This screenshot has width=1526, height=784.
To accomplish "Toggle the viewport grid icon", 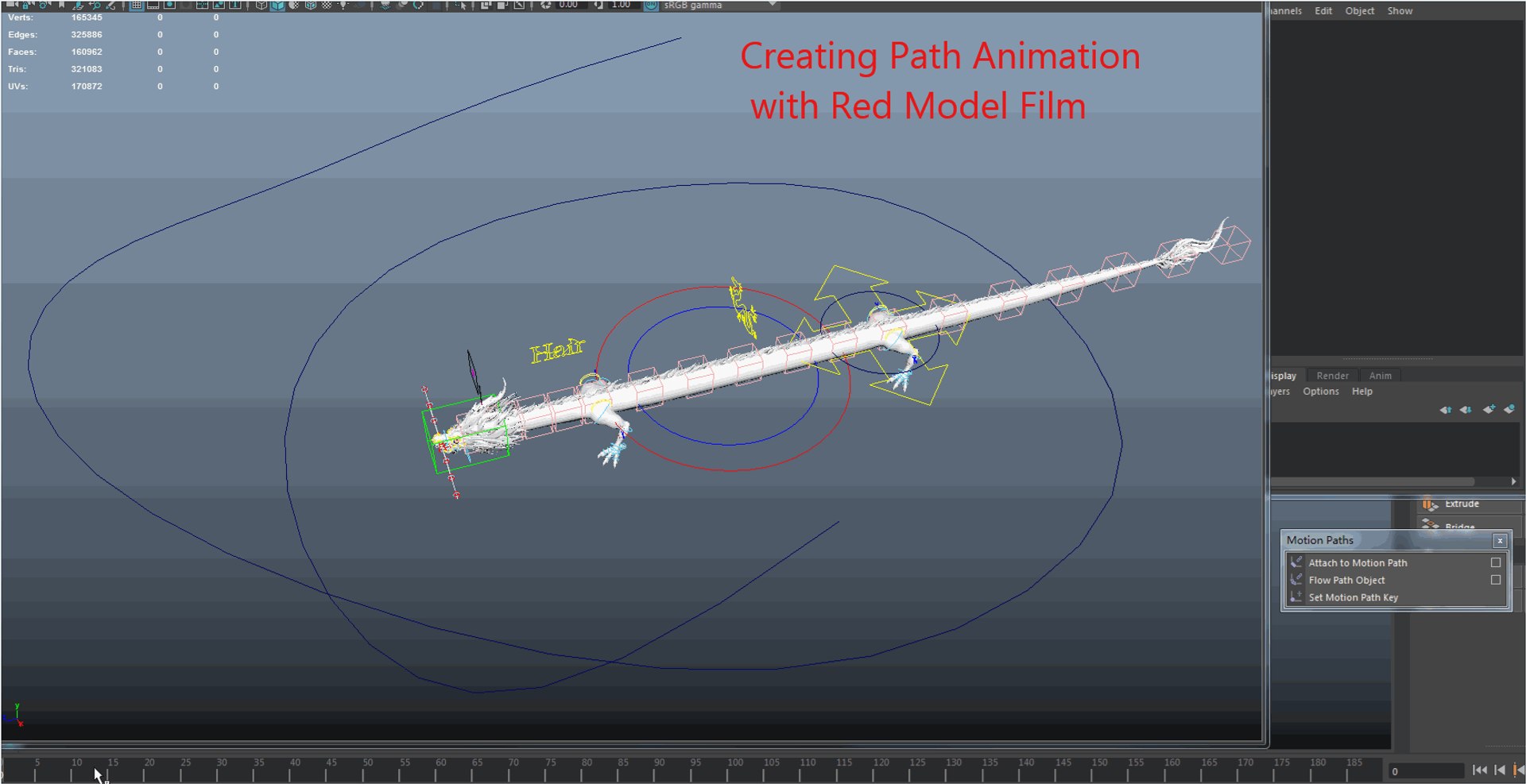I will pyautogui.click(x=137, y=5).
